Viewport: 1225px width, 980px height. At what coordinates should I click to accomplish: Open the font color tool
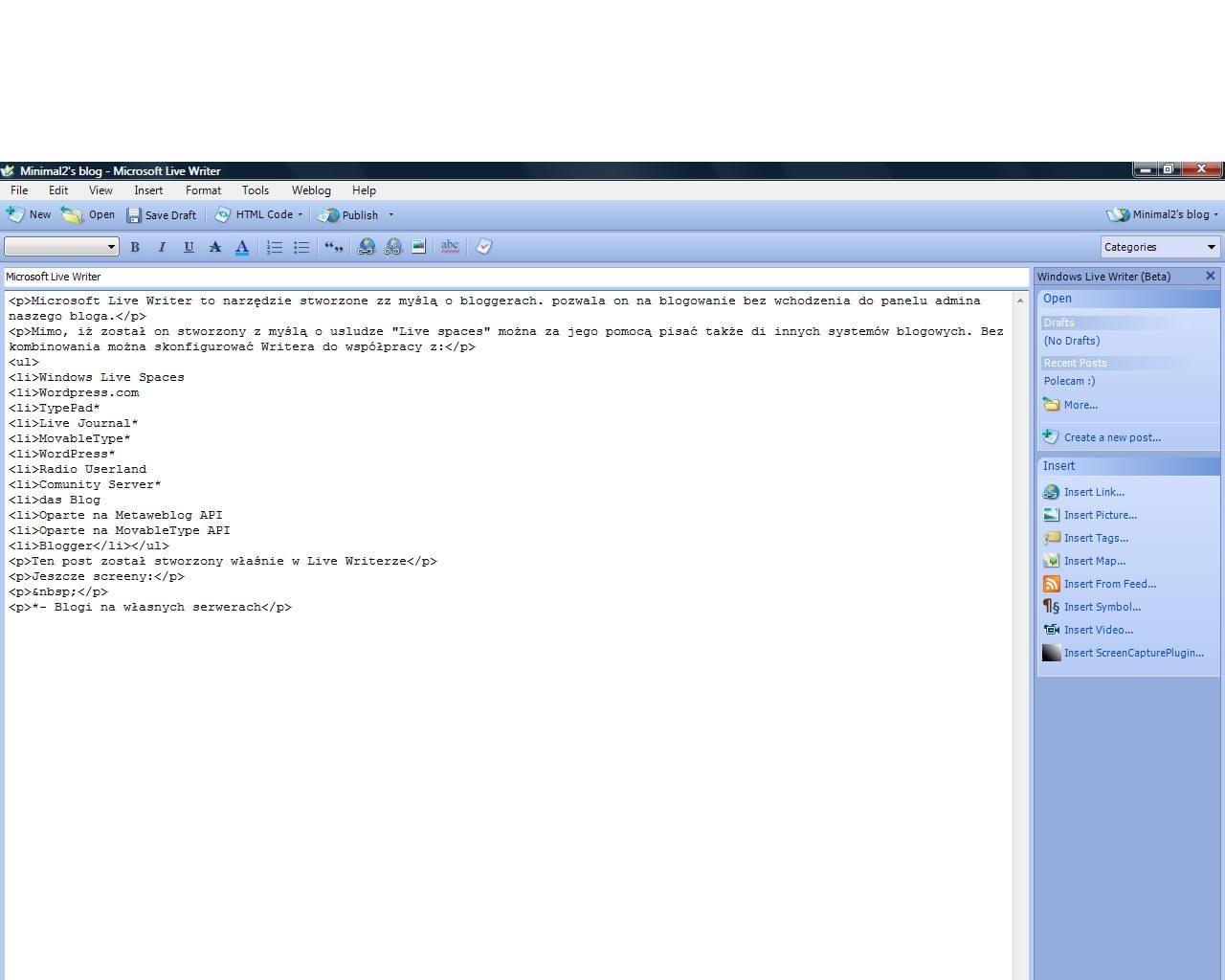pos(242,247)
